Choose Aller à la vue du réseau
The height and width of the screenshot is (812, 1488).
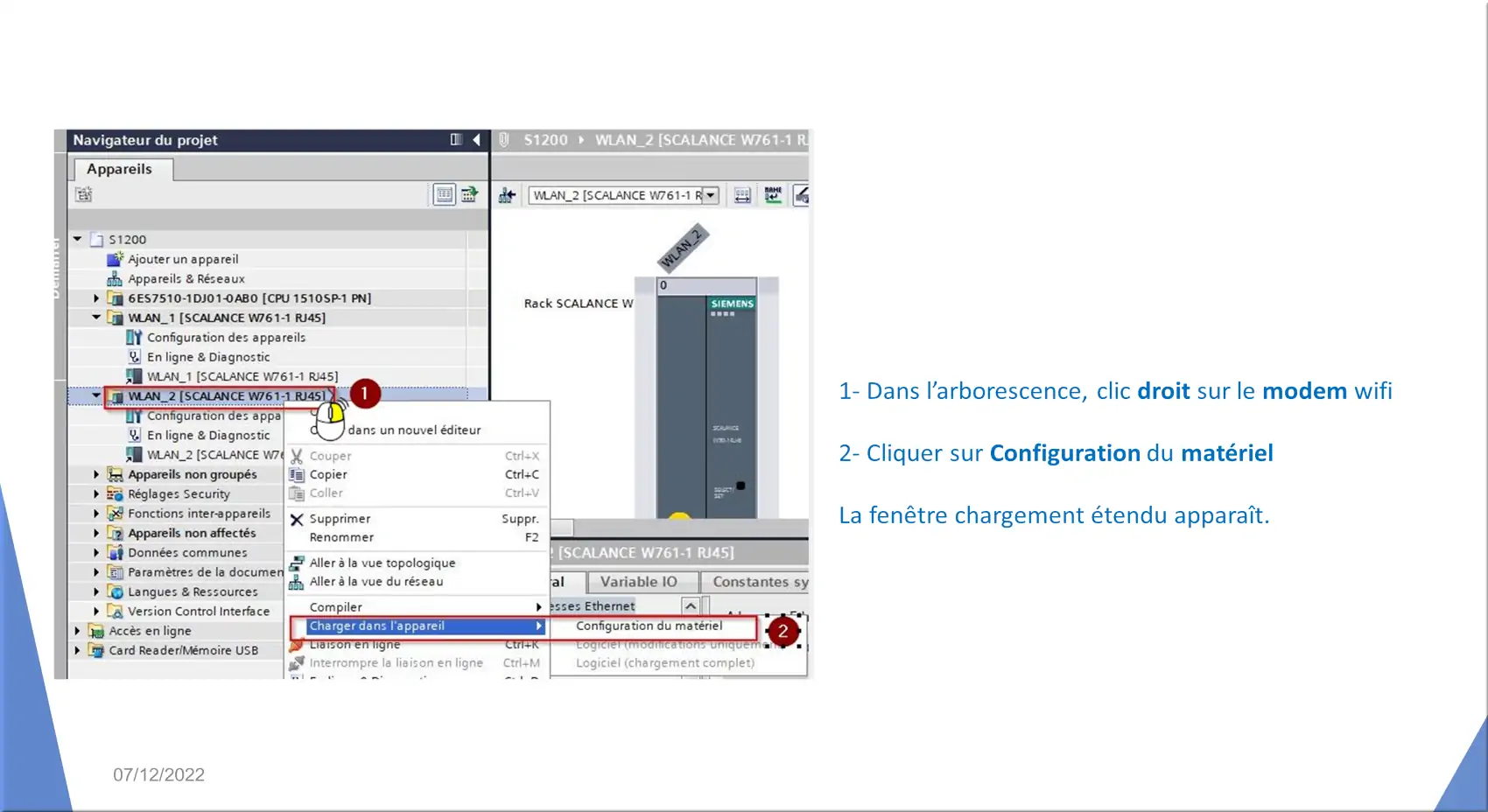click(417, 581)
